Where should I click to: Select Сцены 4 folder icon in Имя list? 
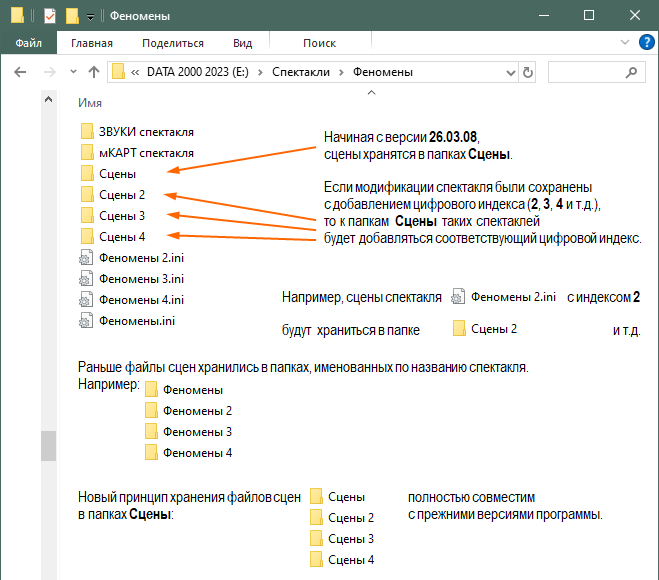coord(87,236)
